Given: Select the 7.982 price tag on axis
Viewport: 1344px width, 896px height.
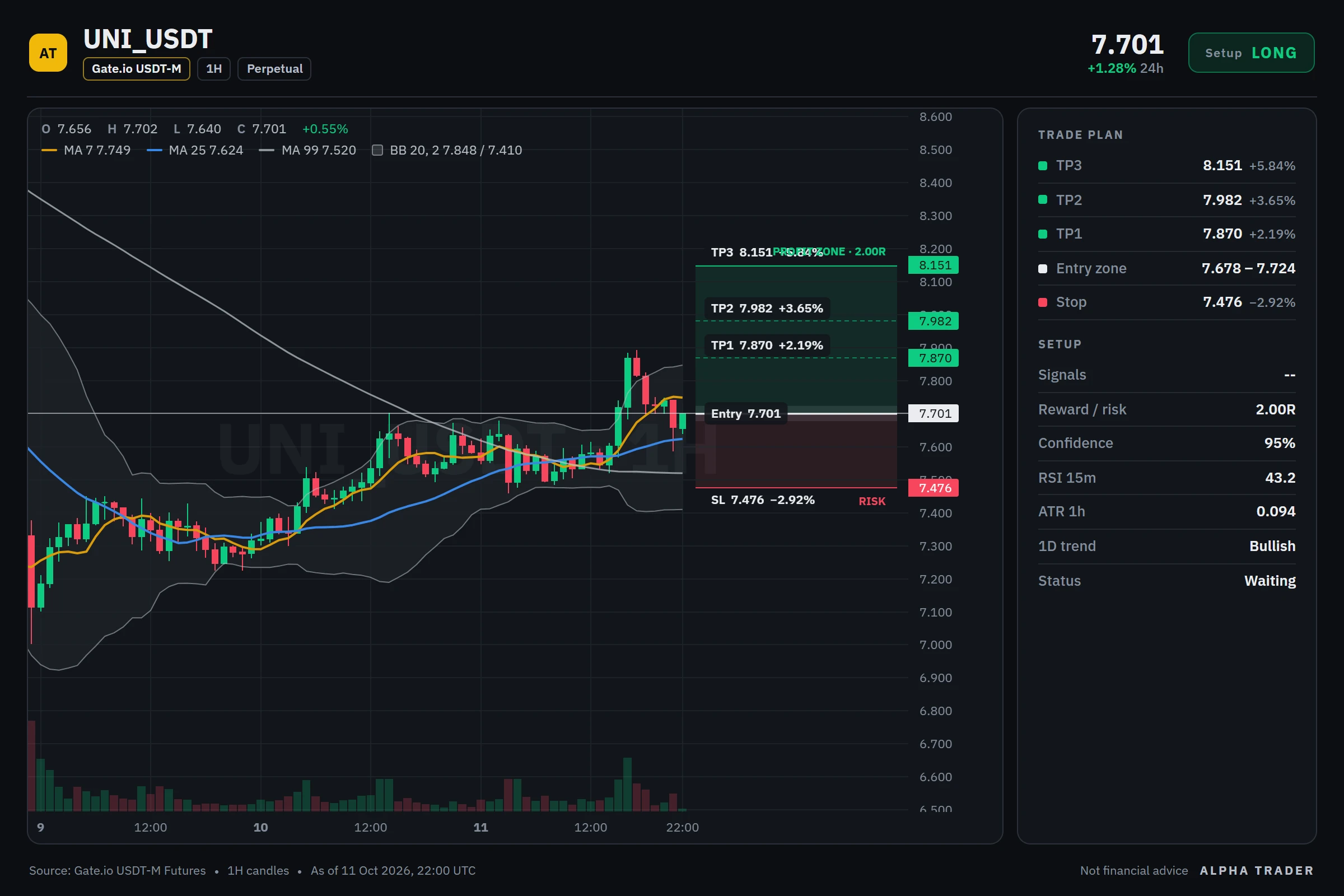Looking at the screenshot, I should [x=933, y=321].
